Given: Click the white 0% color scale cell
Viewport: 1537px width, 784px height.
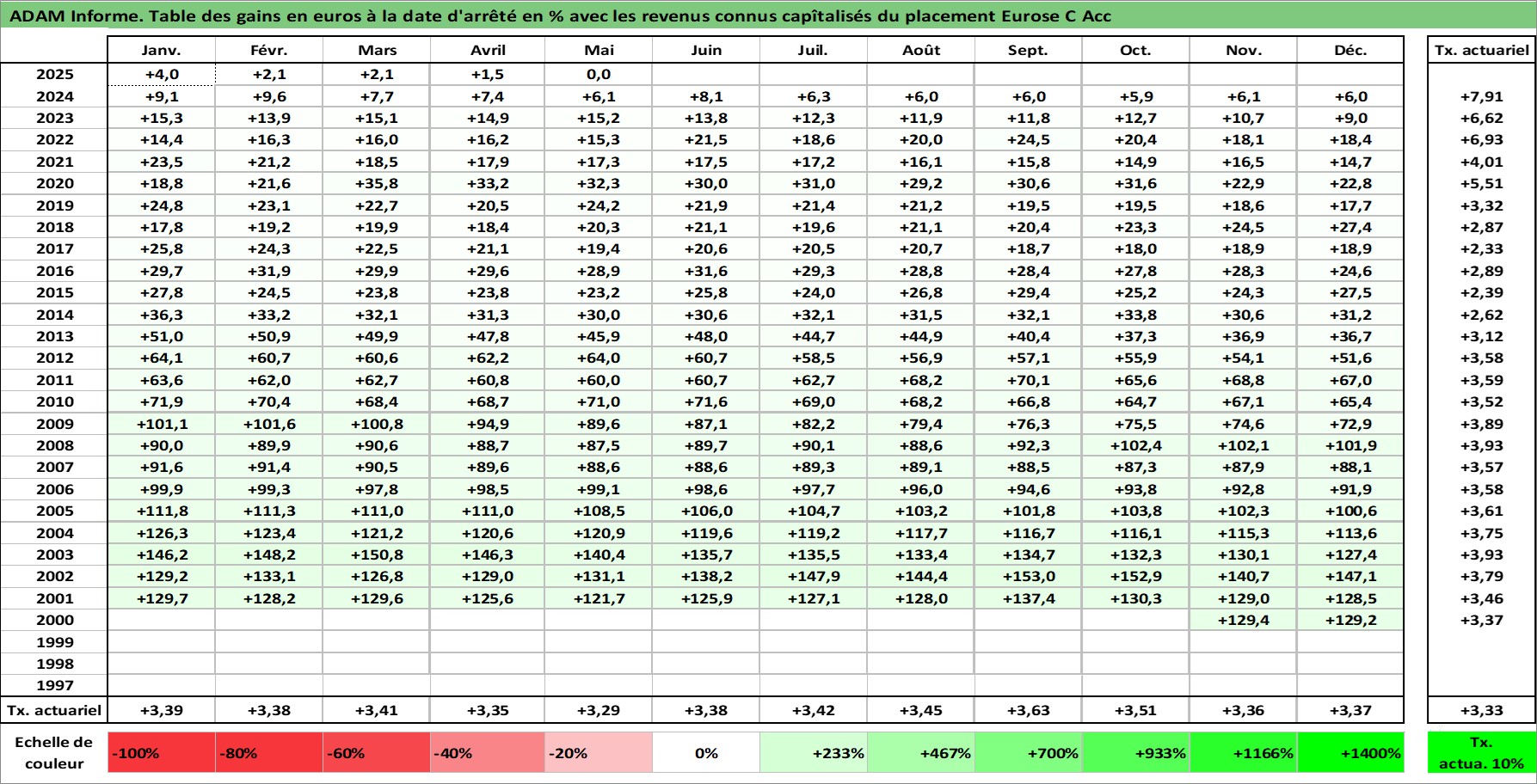Looking at the screenshot, I should [706, 753].
